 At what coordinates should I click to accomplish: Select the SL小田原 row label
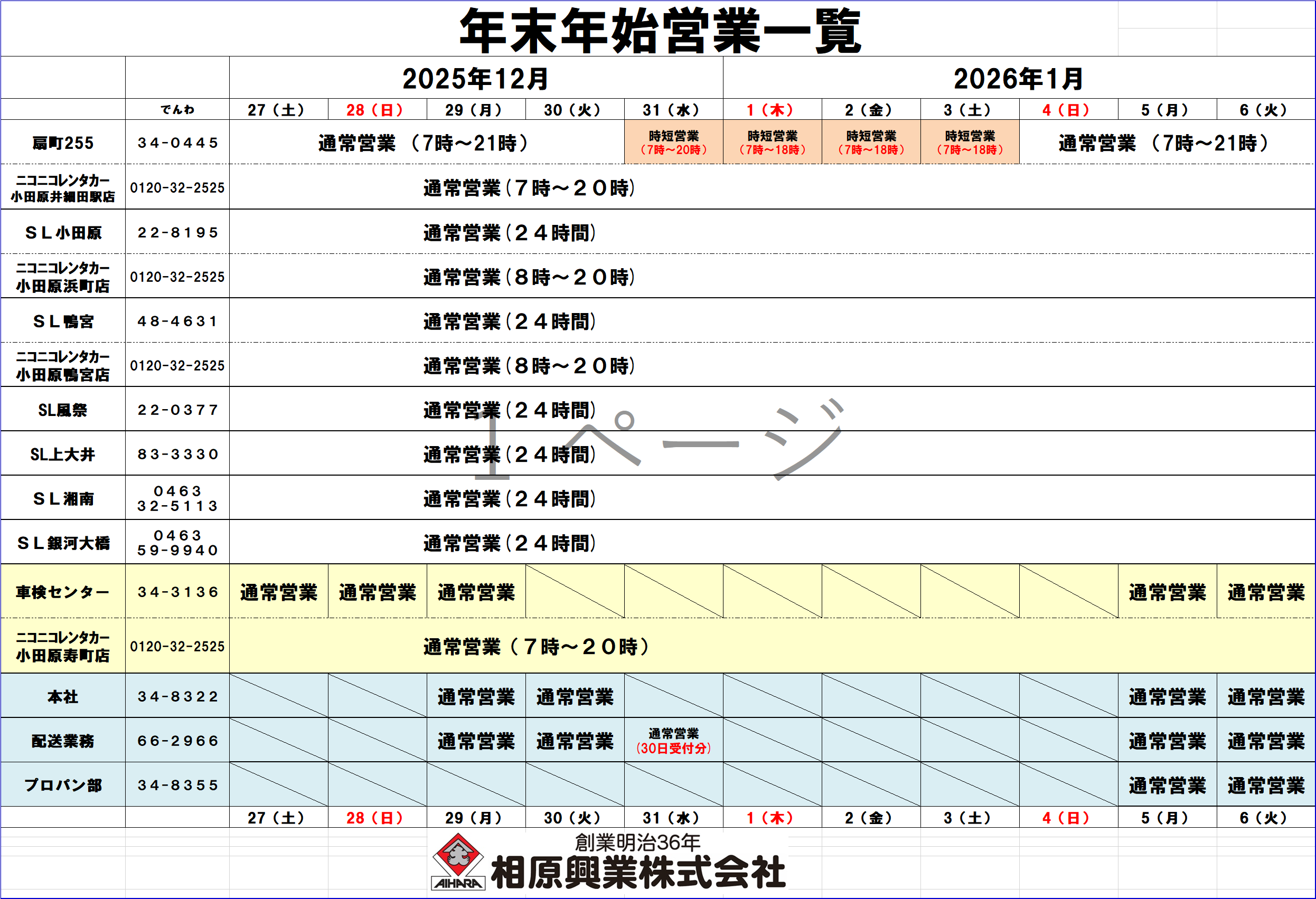tap(63, 233)
